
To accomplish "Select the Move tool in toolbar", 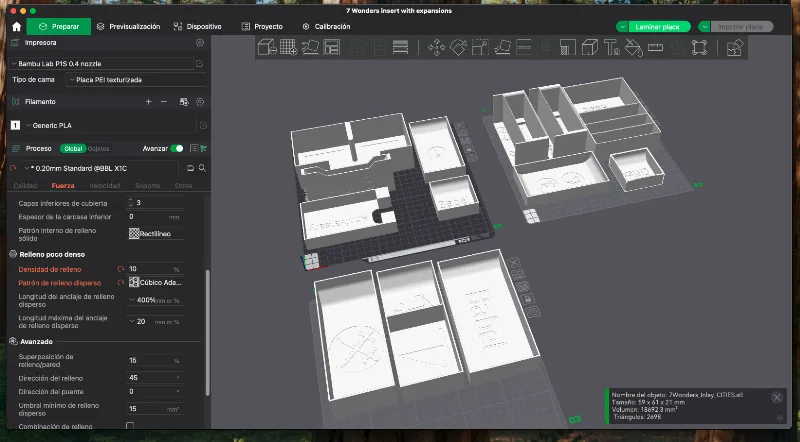I will pyautogui.click(x=436, y=48).
